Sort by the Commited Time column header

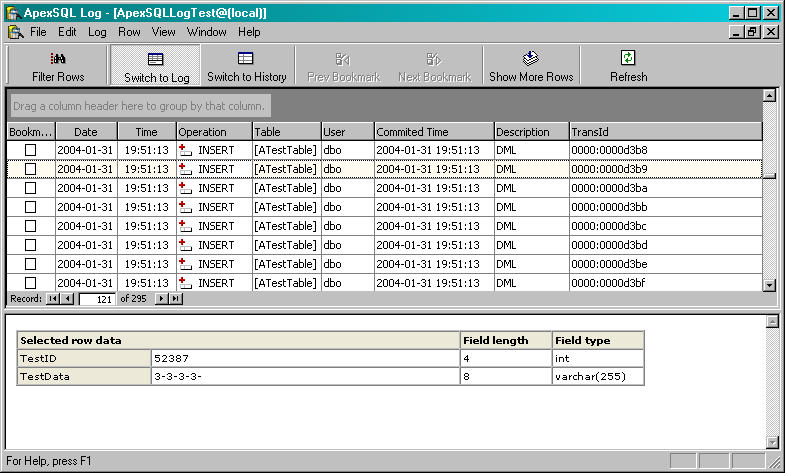point(434,132)
